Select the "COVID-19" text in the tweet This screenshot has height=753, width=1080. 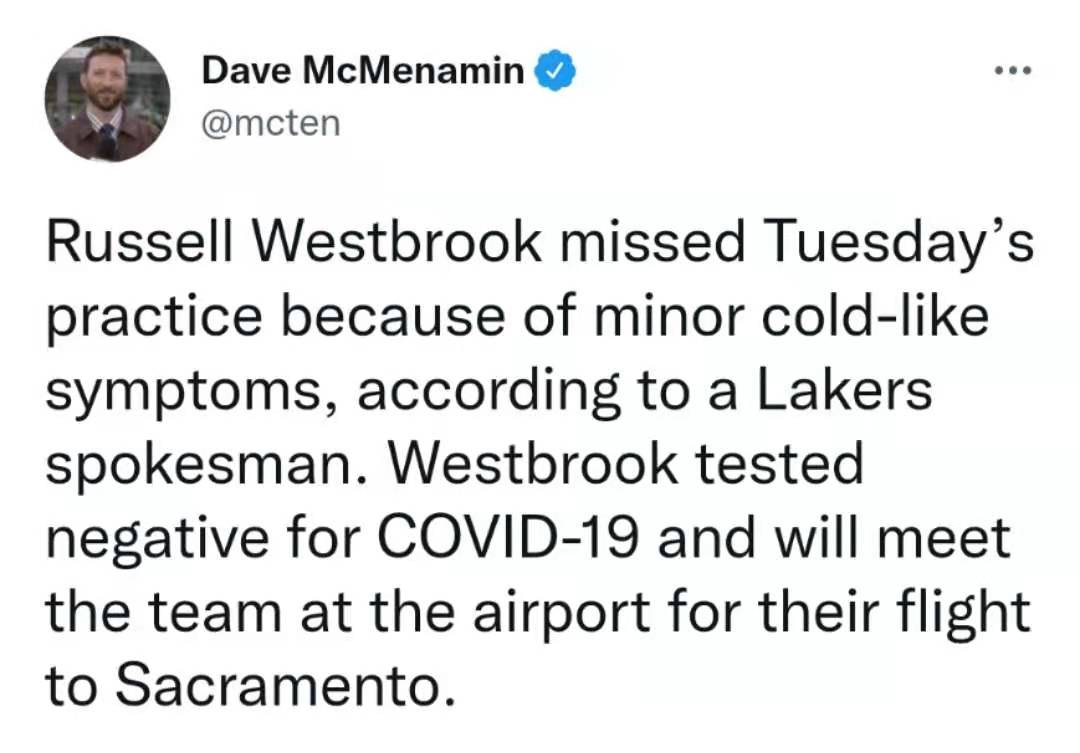(x=507, y=538)
